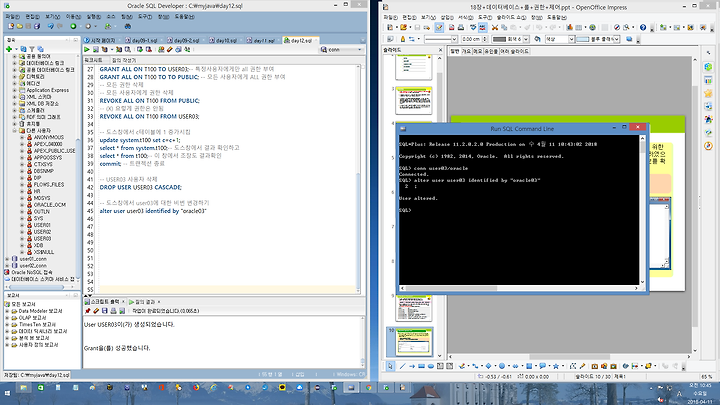
Task: Click line width input field showing 0.00 cm
Action: point(471,39)
